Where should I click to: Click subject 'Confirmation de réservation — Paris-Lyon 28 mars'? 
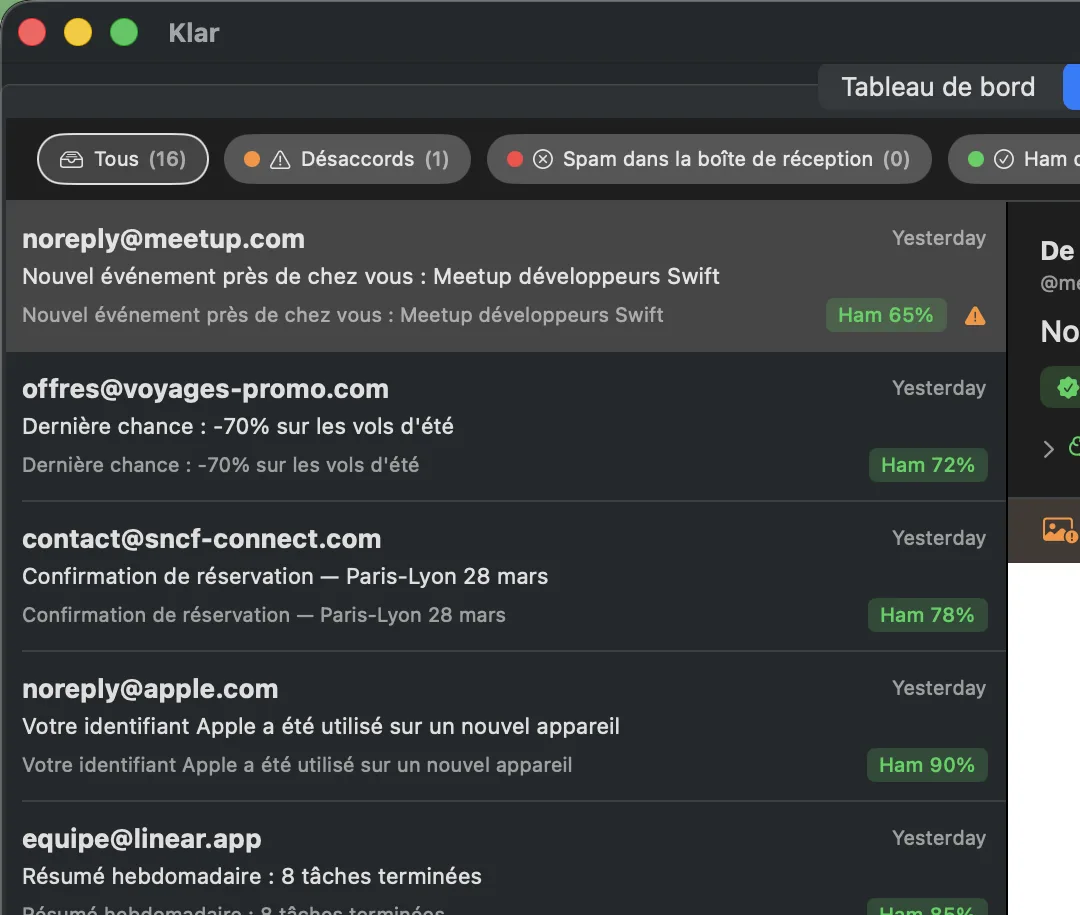click(x=285, y=576)
